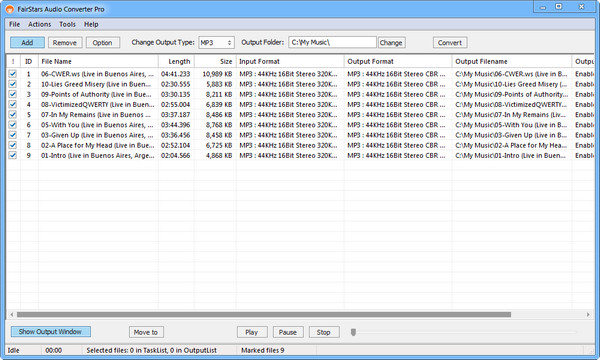Select file name 02-A Place for My Head
The height and width of the screenshot is (360, 600).
[x=98, y=145]
